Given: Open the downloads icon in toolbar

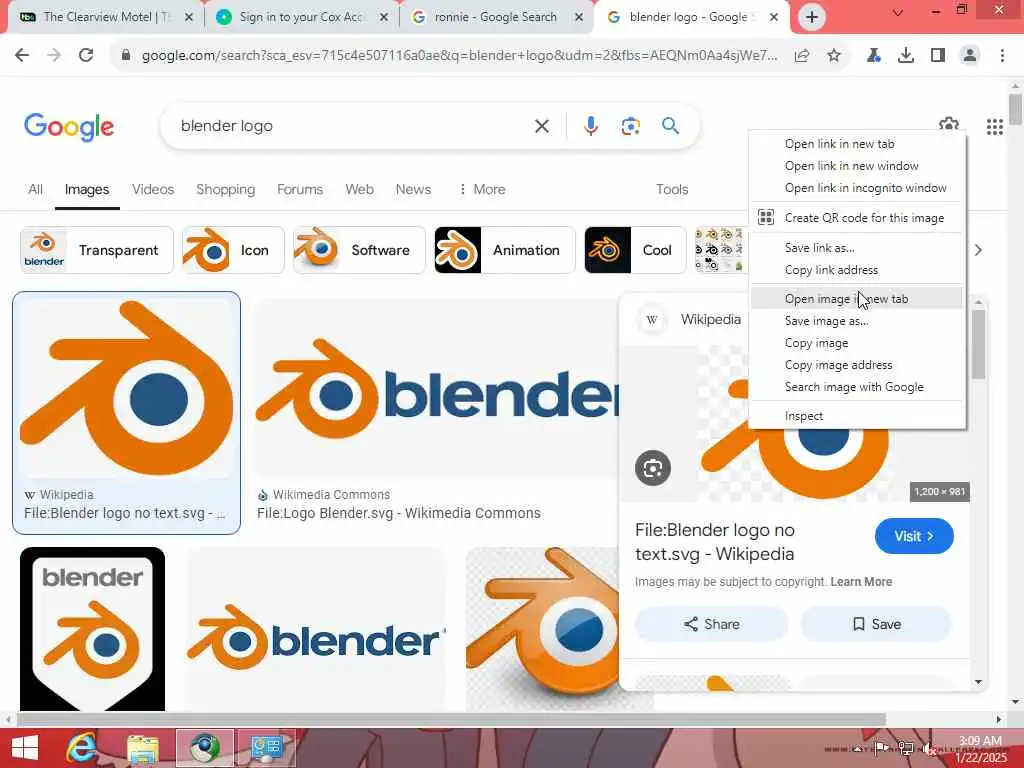Looking at the screenshot, I should click(906, 56).
